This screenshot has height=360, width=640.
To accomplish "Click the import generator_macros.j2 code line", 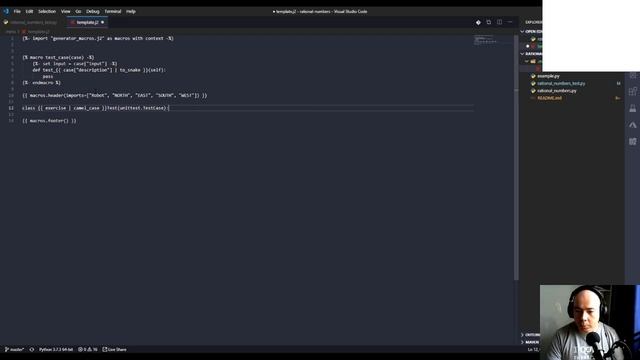I will (x=98, y=38).
